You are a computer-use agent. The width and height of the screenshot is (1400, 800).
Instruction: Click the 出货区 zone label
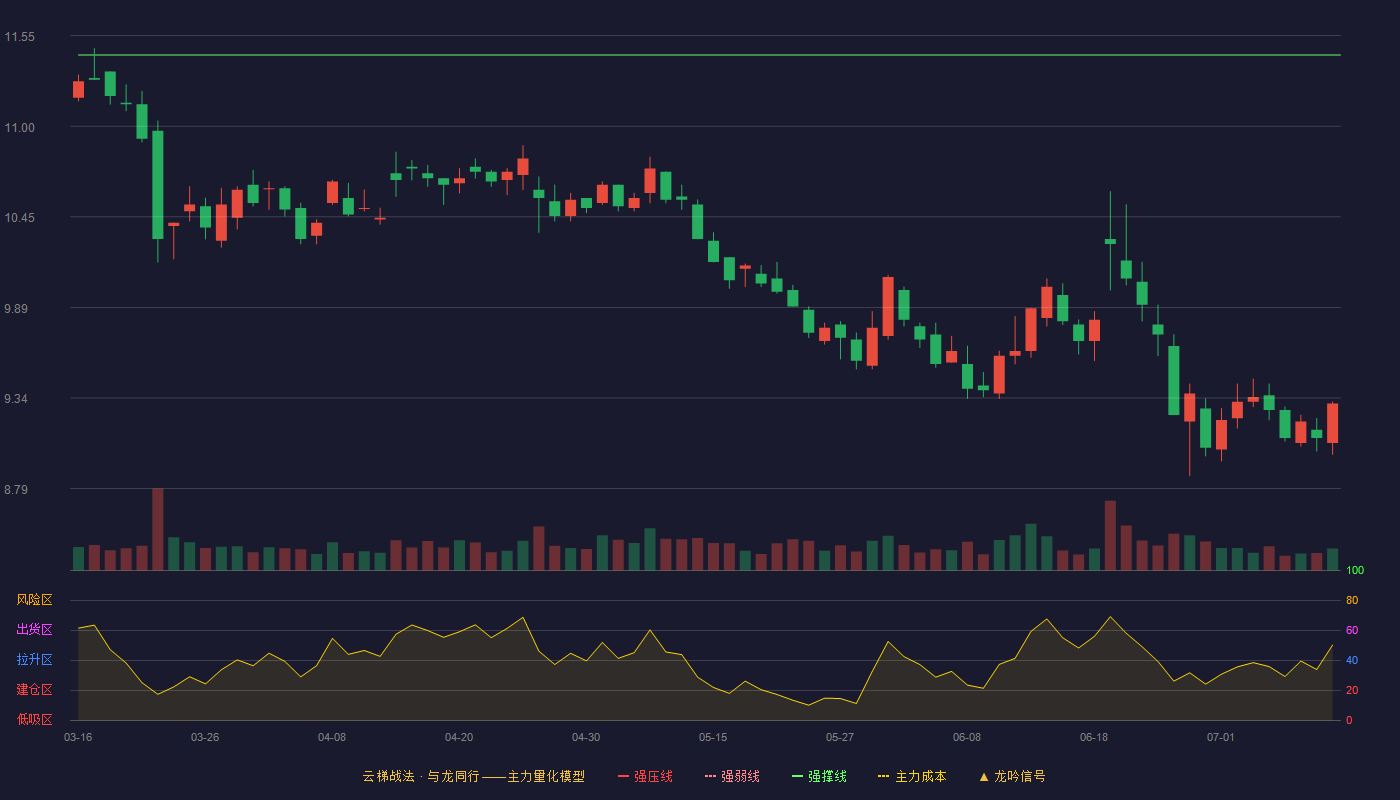pos(34,630)
